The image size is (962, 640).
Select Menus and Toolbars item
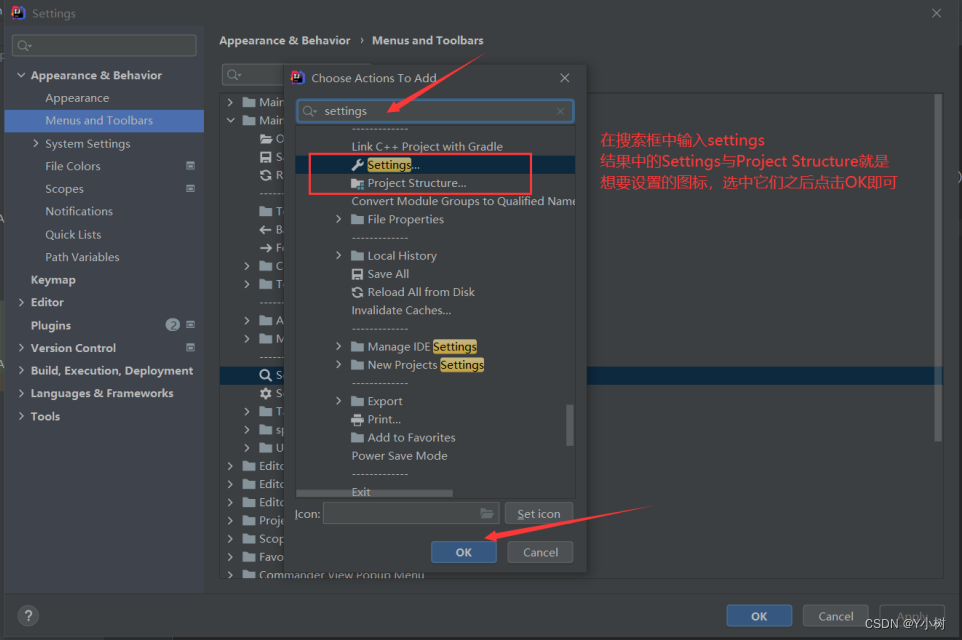[x=104, y=121]
